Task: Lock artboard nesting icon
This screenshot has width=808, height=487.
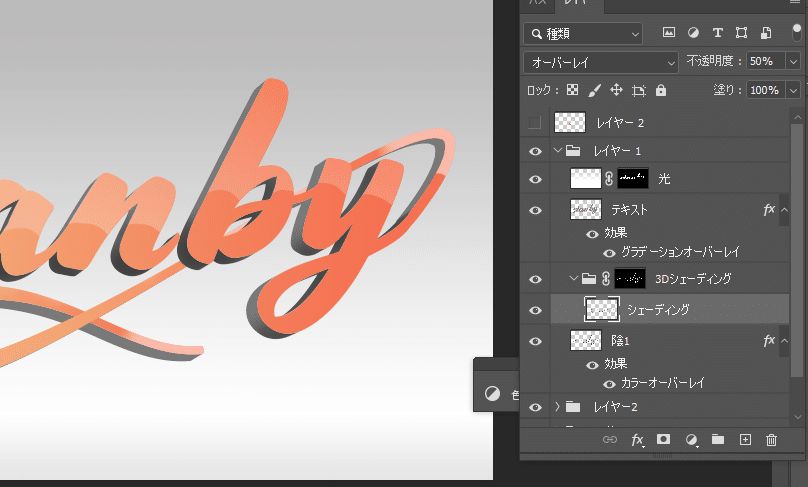Action: coord(638,91)
